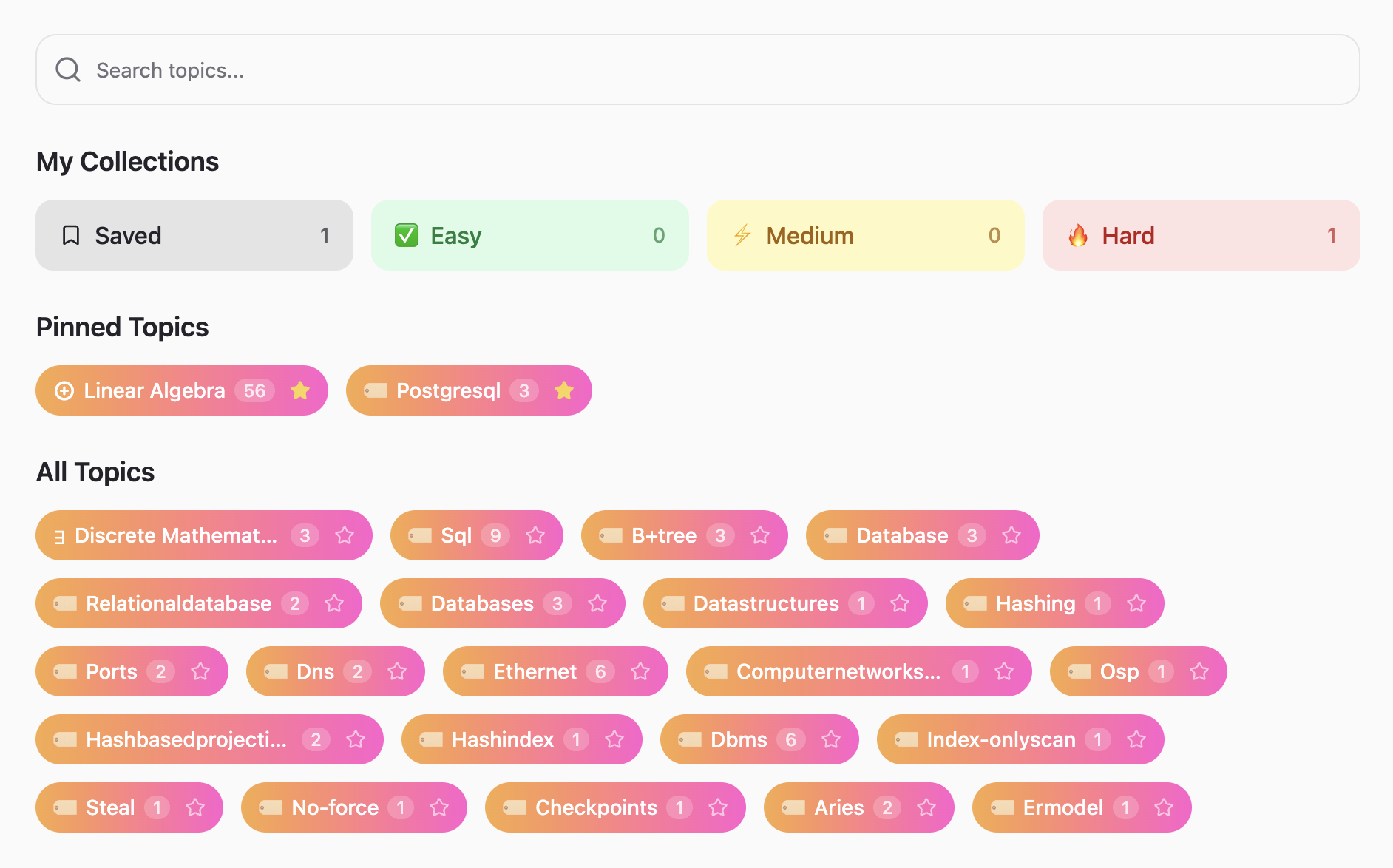Click the flame icon on Hard

[x=1078, y=235]
